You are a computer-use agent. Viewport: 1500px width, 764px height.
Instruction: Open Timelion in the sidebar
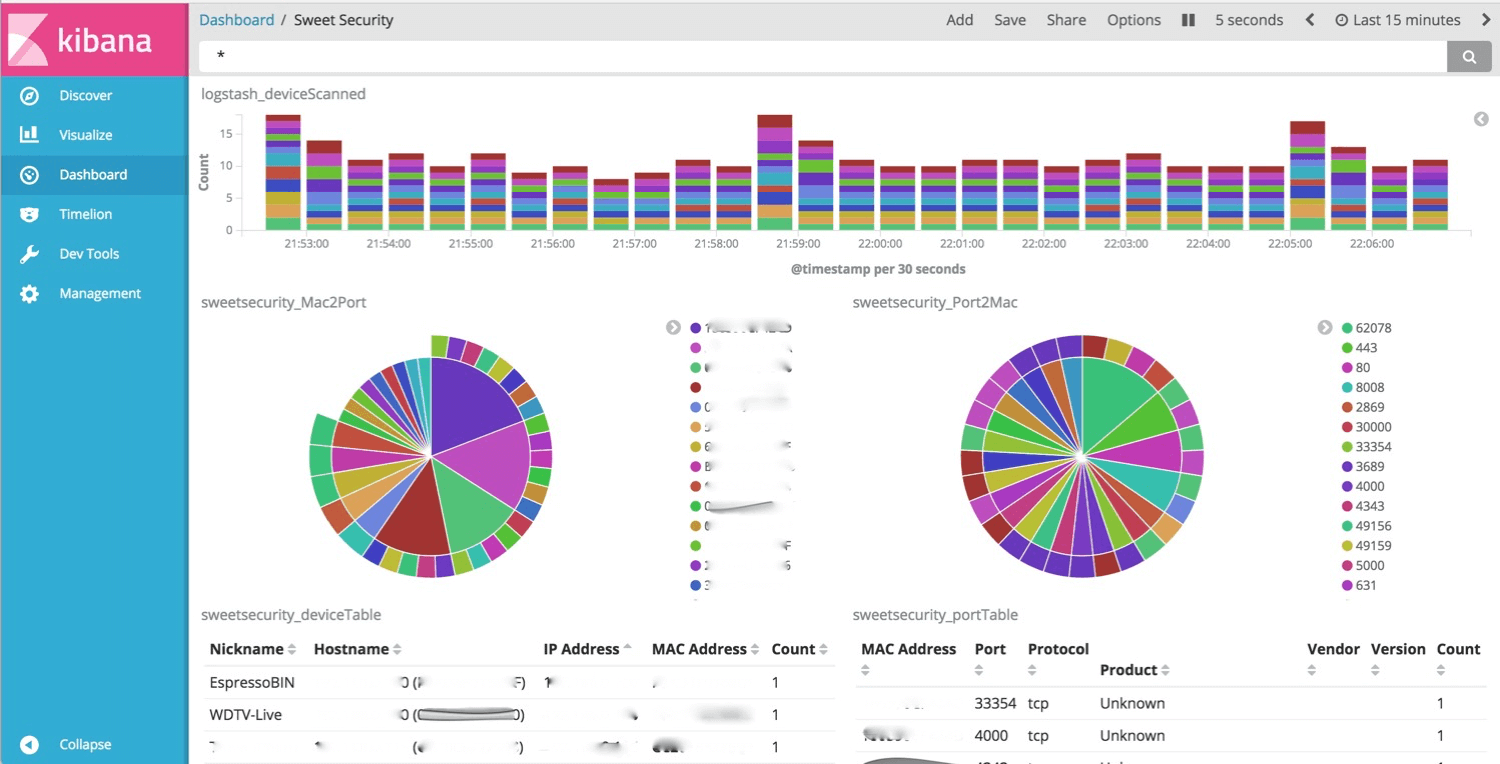pos(86,214)
